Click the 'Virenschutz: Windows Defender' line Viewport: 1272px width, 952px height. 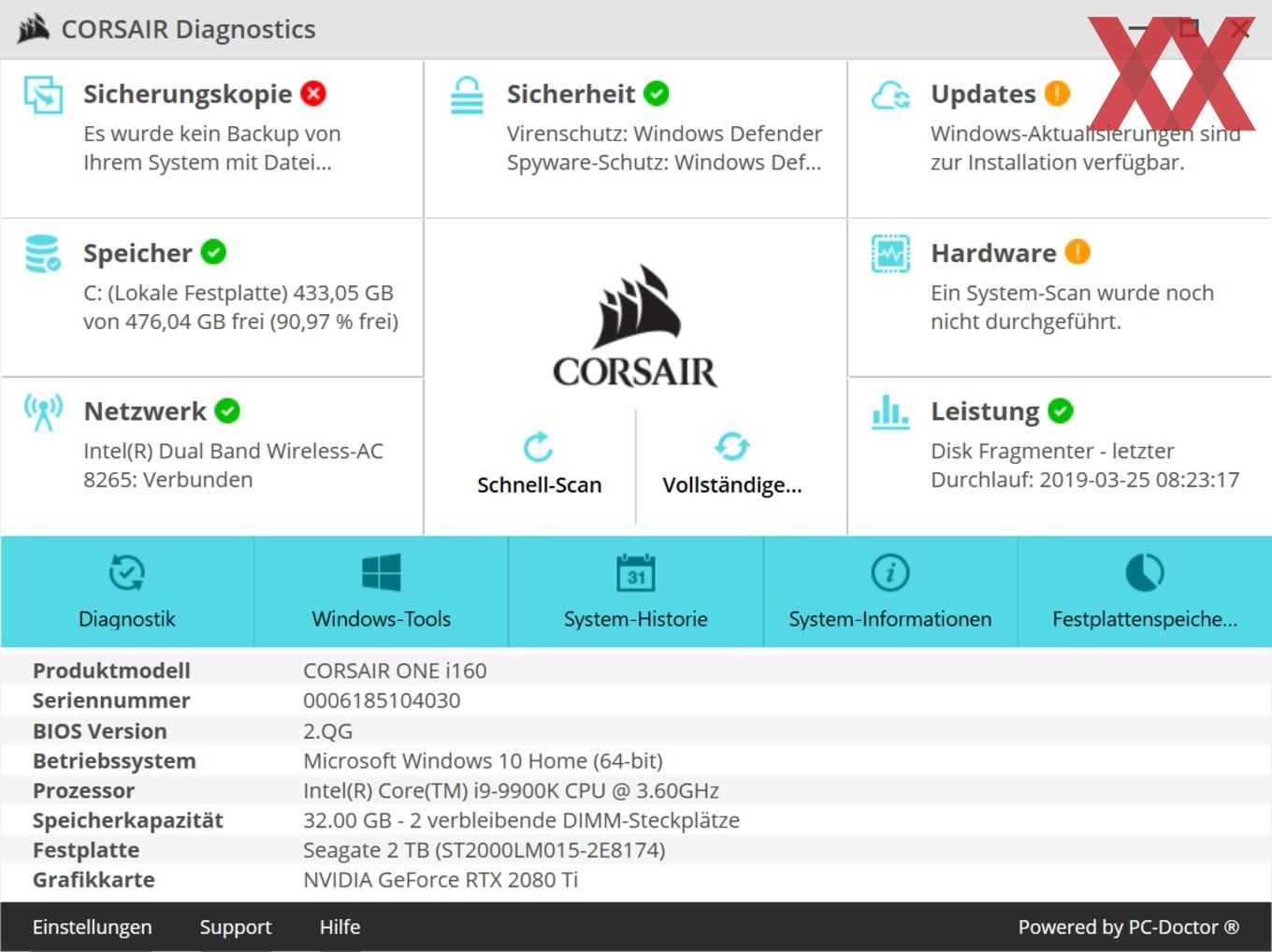coord(665,134)
